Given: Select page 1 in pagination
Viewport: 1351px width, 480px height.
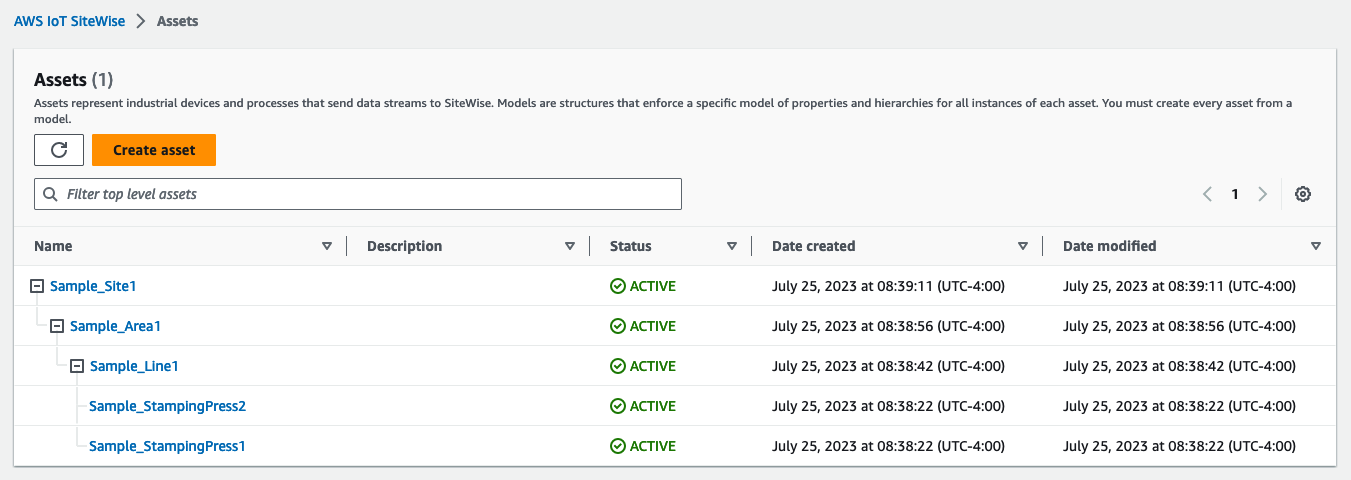Looking at the screenshot, I should tap(1235, 194).
